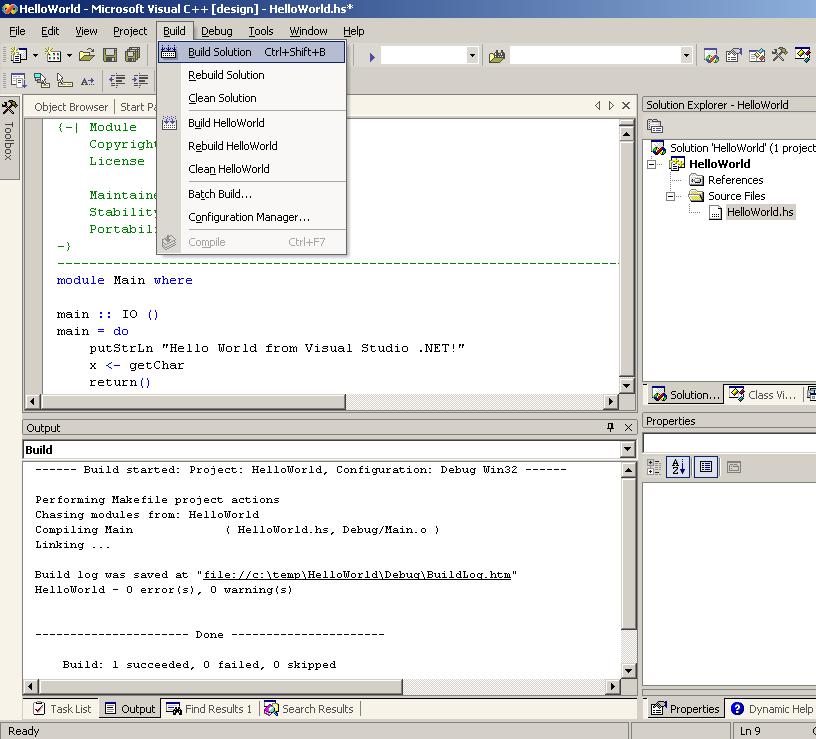The height and width of the screenshot is (739, 816).
Task: Click the New Project toolbar icon
Action: (19, 55)
